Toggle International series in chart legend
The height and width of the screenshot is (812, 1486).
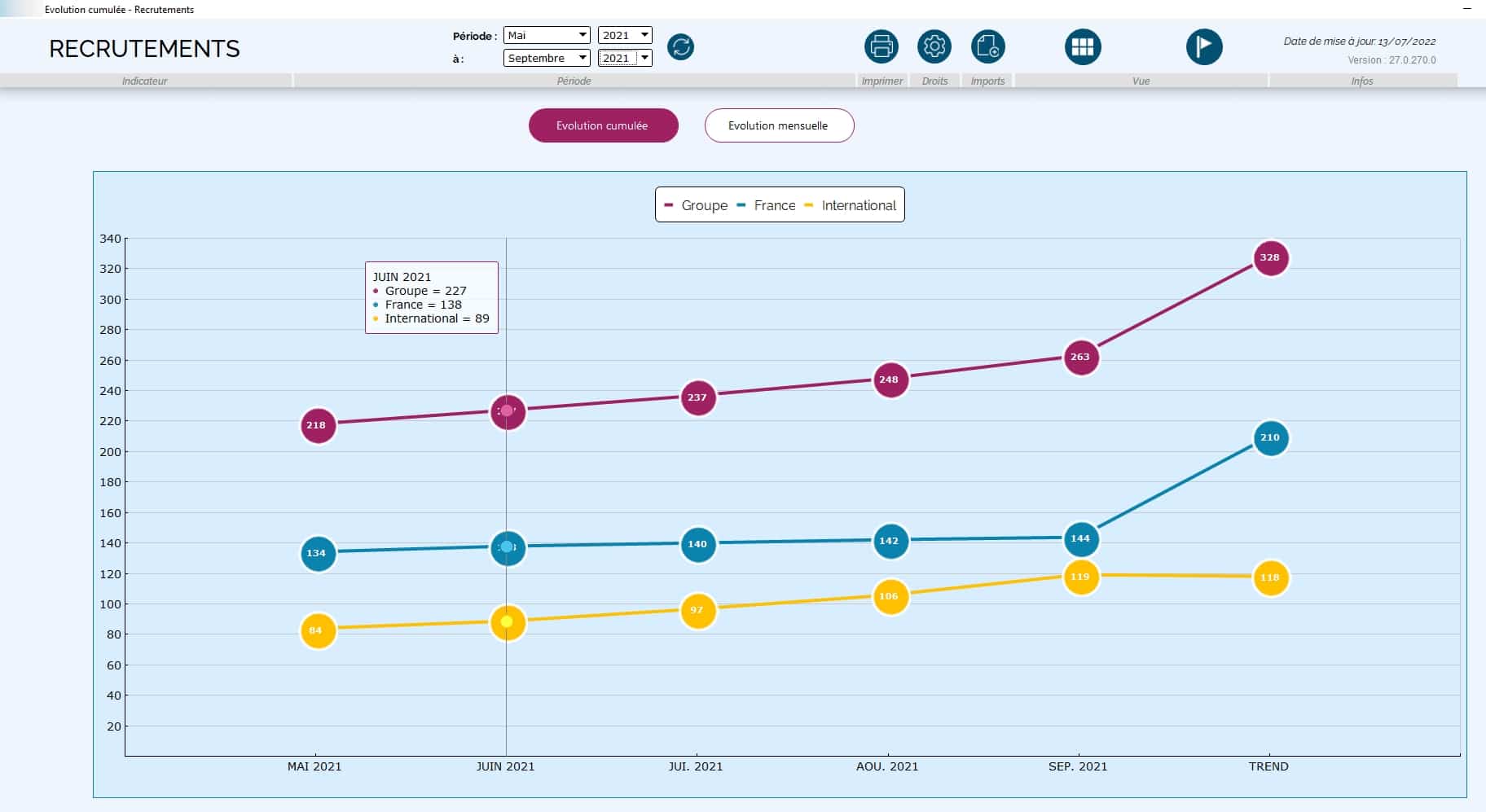click(x=850, y=205)
